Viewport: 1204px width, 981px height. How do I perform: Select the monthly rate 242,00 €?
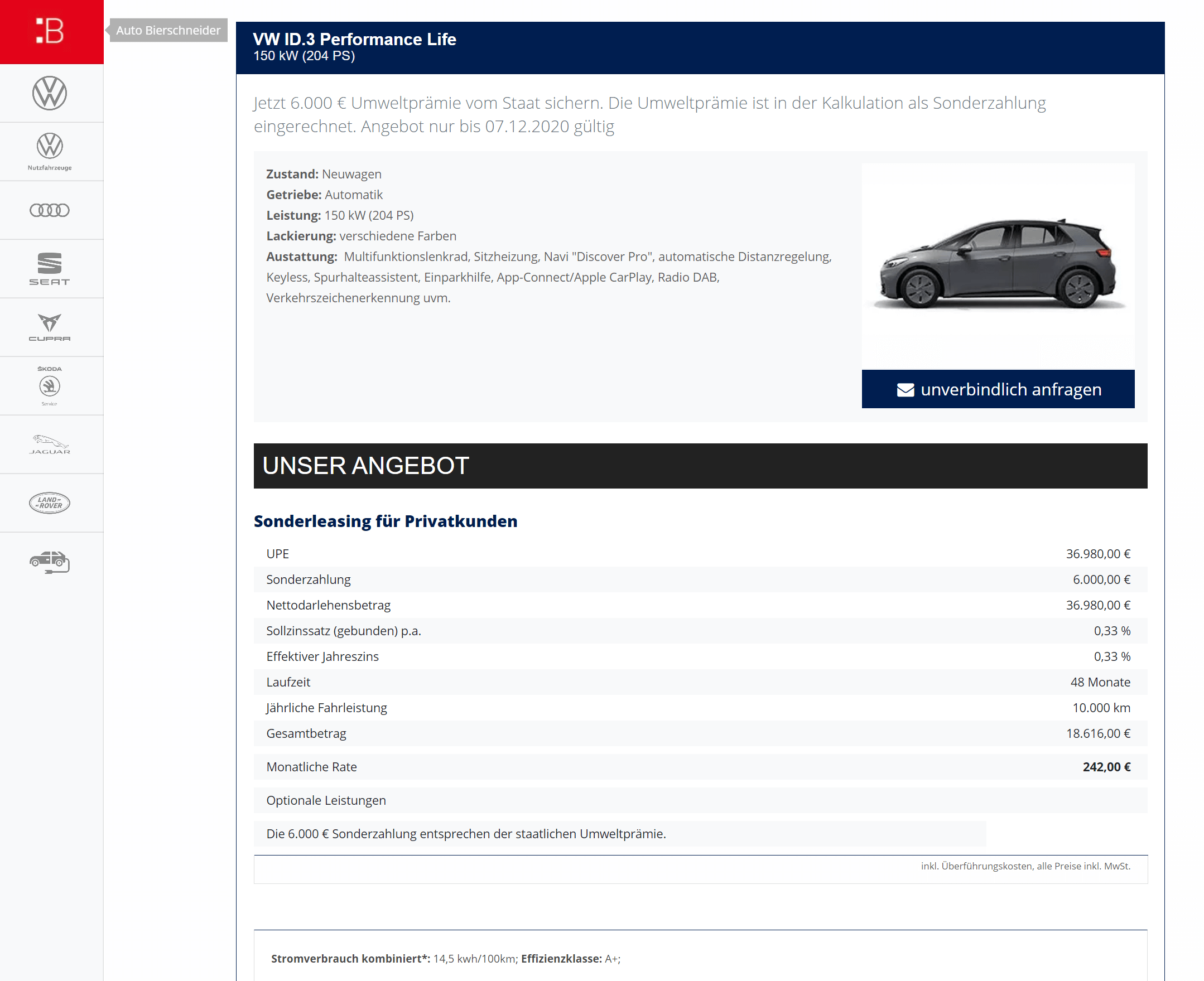pyautogui.click(x=1106, y=767)
